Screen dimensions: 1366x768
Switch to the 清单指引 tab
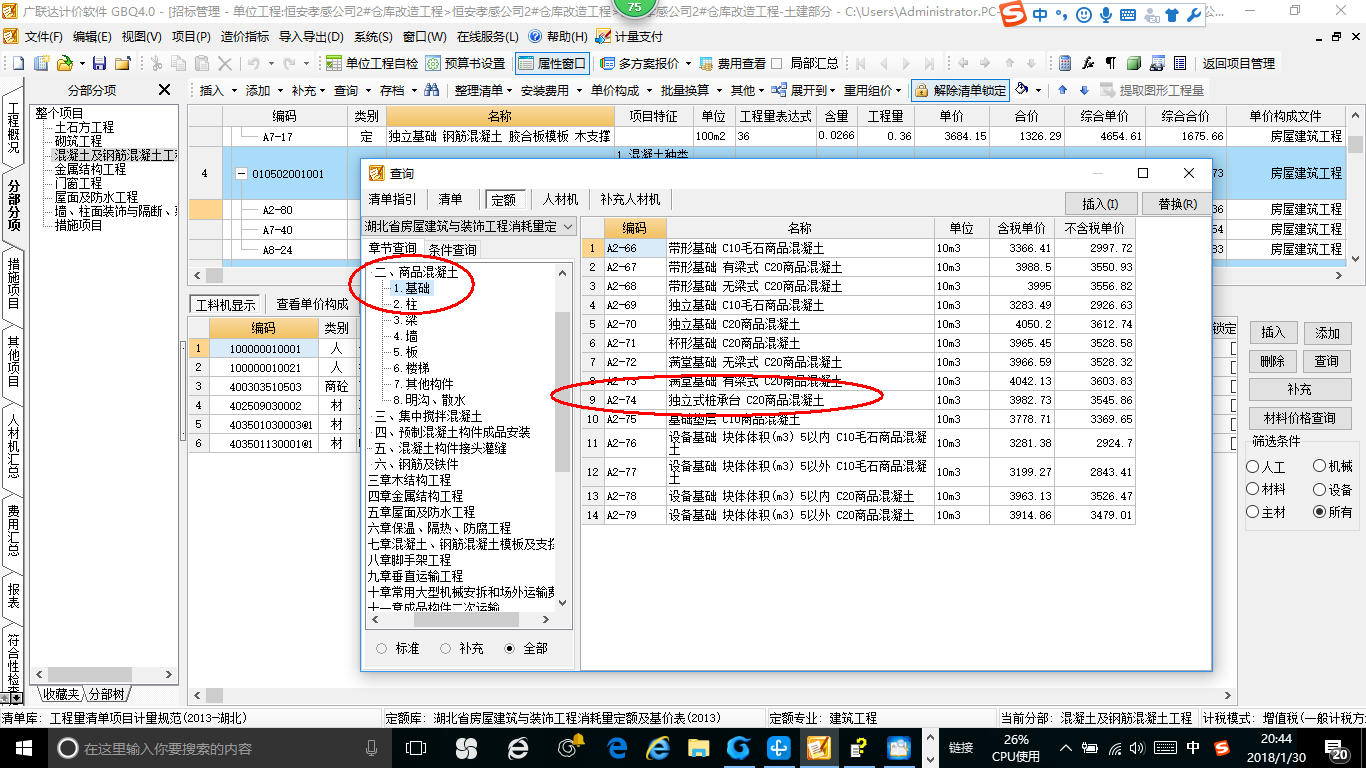pos(392,199)
